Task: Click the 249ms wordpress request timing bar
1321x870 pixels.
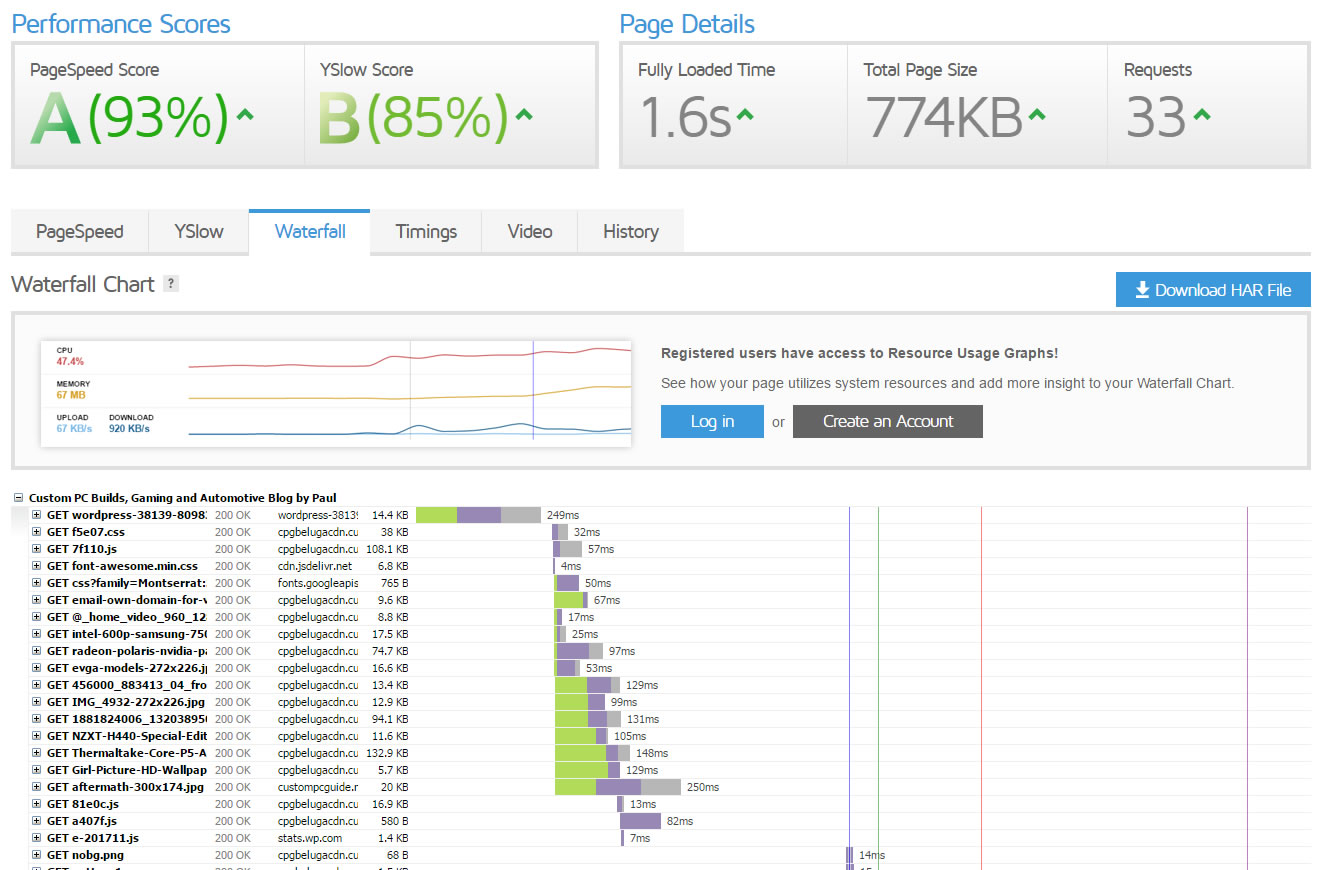Action: (x=478, y=515)
